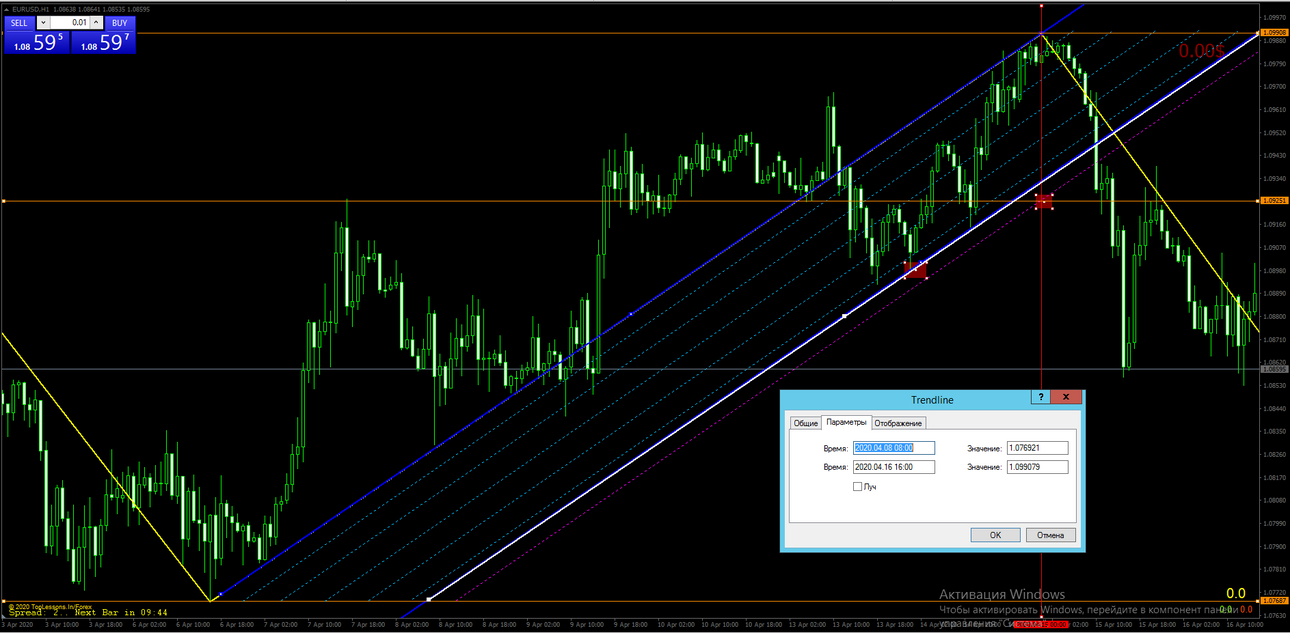
Task: Click the Значение field 1.076921
Action: pos(1038,448)
